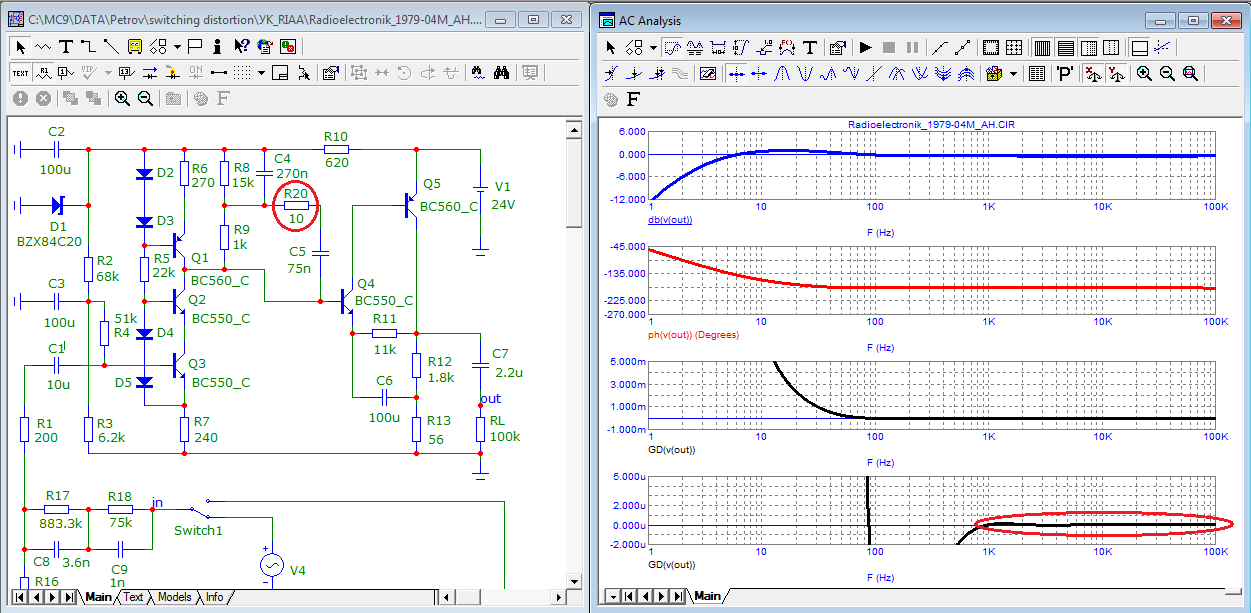1251x613 pixels.
Task: Click the Help cursor icon
Action: tap(241, 46)
